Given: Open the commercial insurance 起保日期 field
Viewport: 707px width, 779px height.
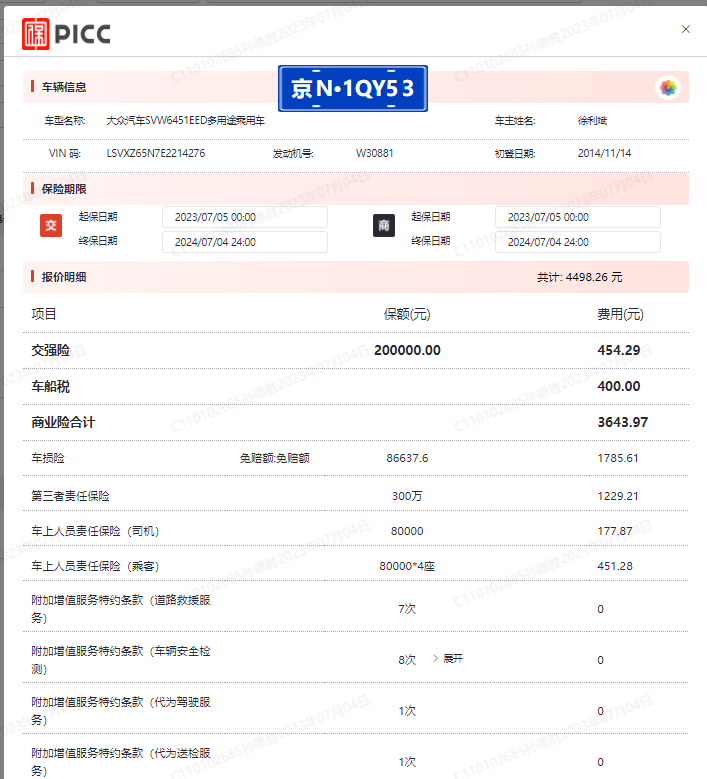Looking at the screenshot, I should click(x=577, y=217).
